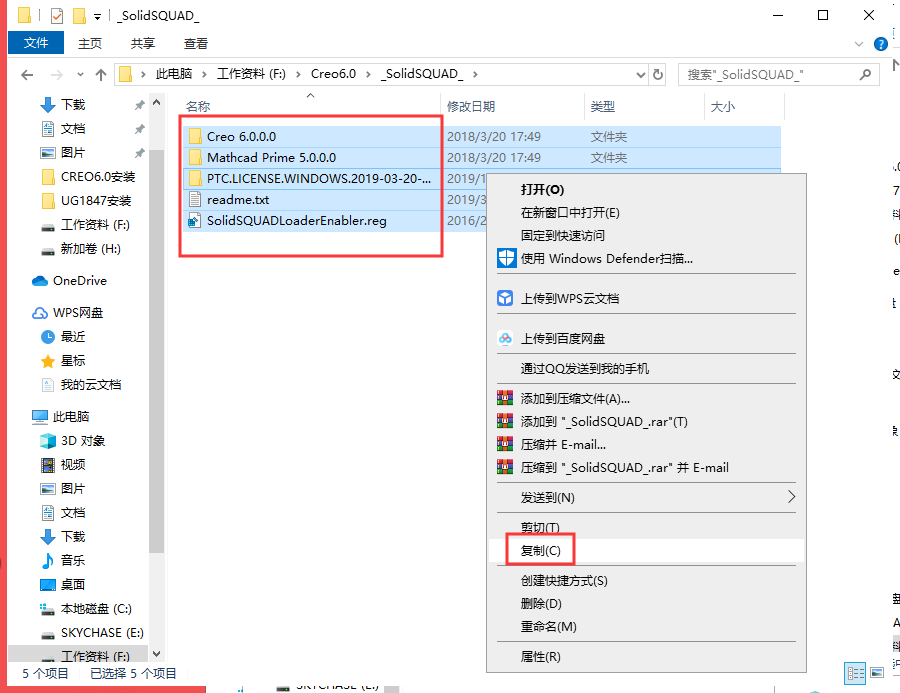900x693 pixels.
Task: Open 本地磁盘 (C:) in sidebar
Action: tap(96, 609)
